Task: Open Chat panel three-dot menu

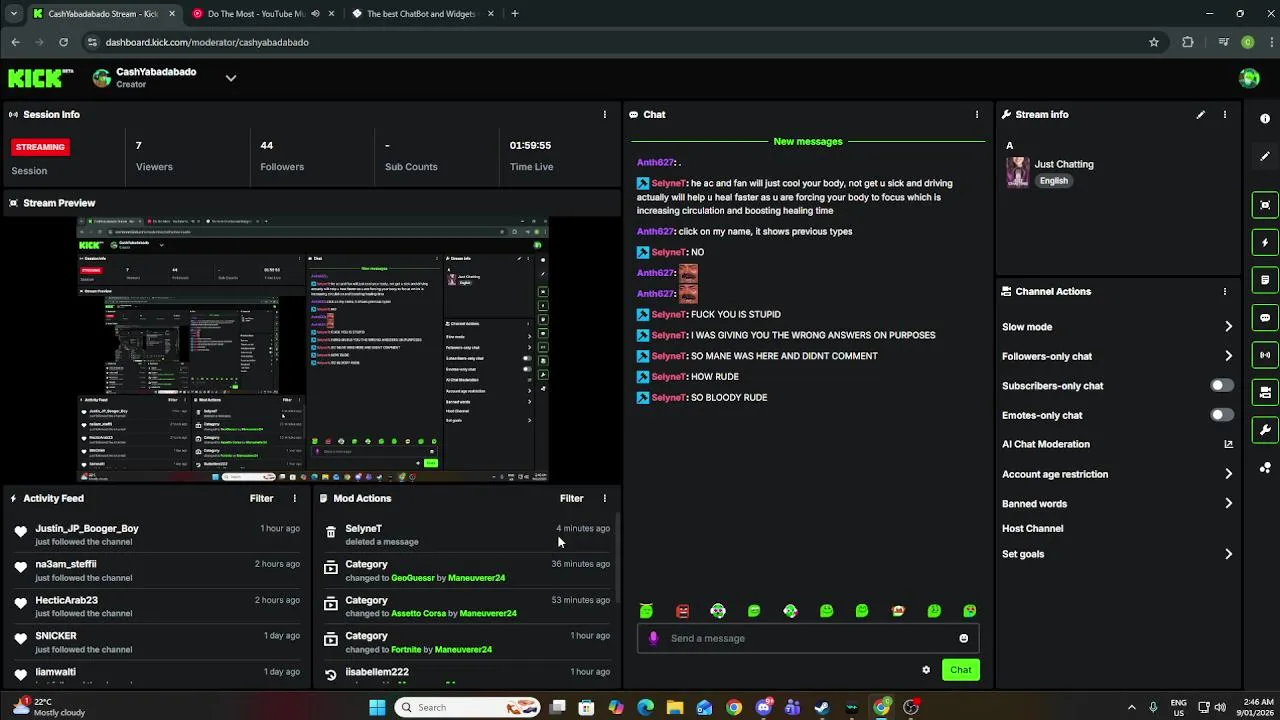Action: tap(977, 114)
